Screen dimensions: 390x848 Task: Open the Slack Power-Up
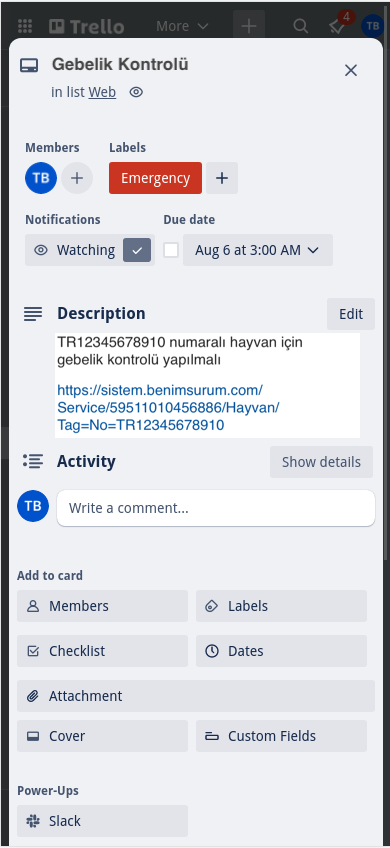[x=102, y=821]
